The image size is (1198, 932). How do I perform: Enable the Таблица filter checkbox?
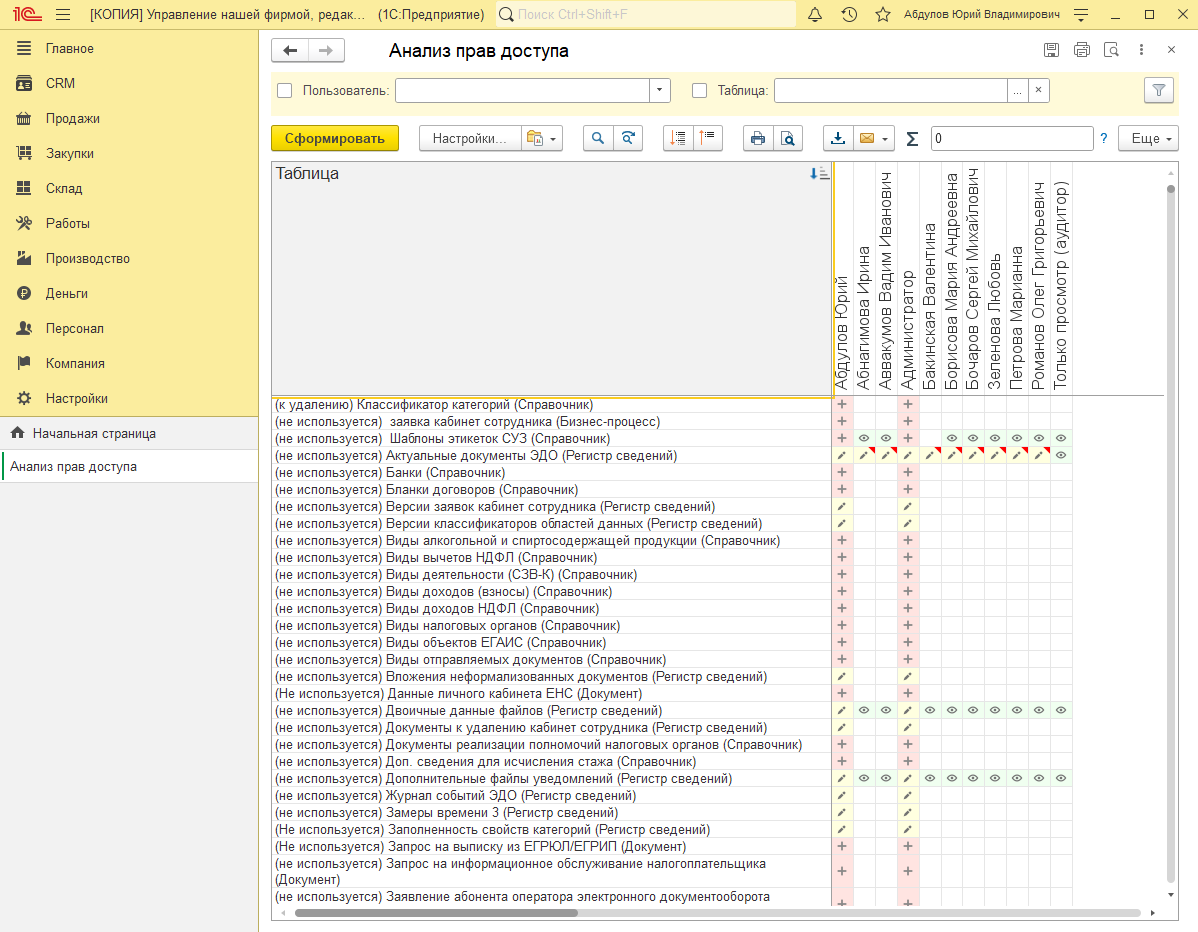click(x=699, y=90)
